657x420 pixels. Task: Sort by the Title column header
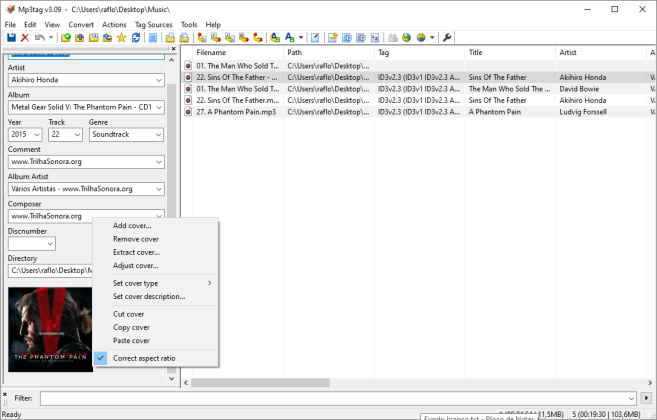(510, 52)
